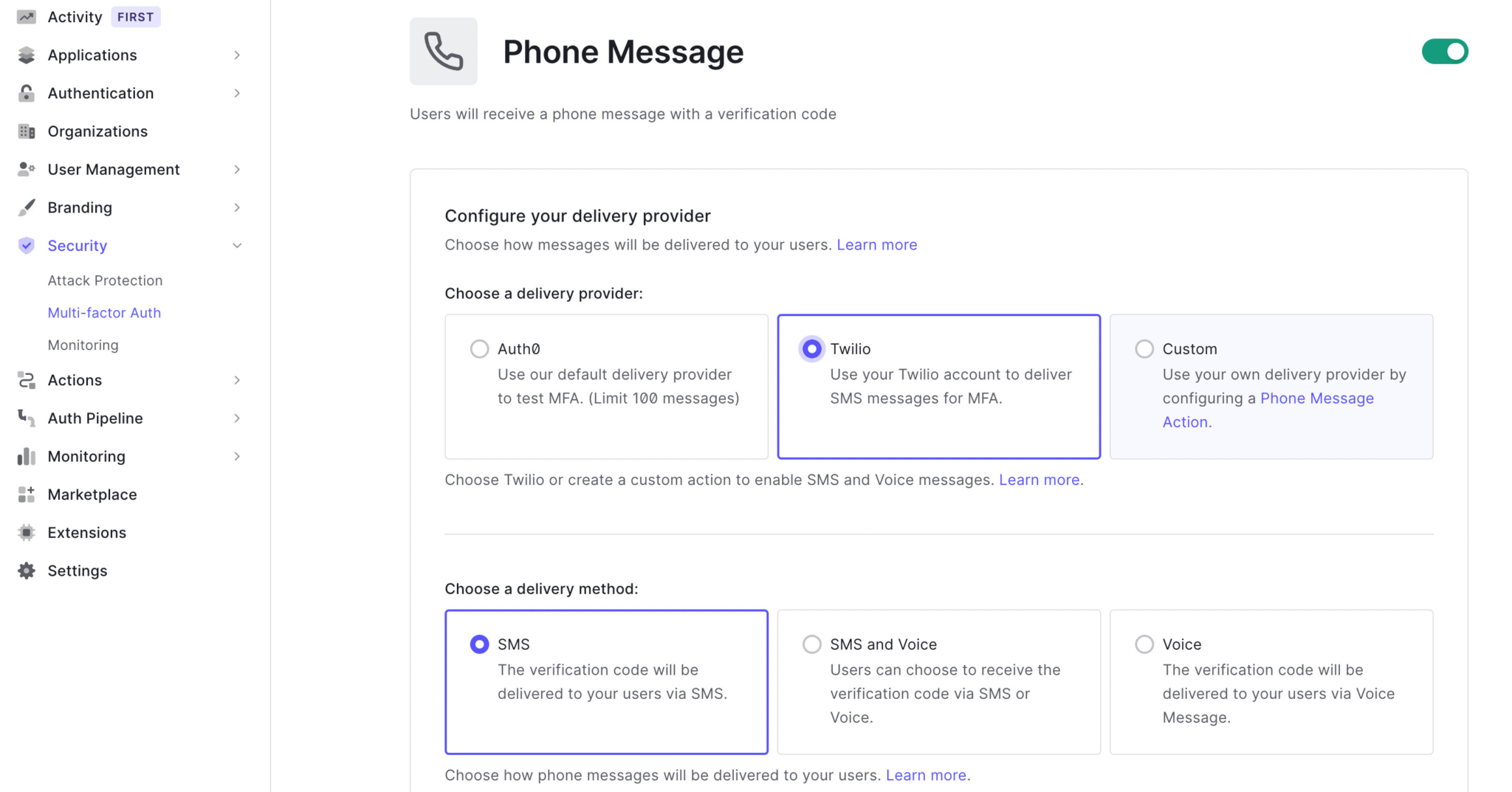The width and height of the screenshot is (1512, 792).
Task: Click Learn more next to delivery provider text
Action: [x=877, y=244]
